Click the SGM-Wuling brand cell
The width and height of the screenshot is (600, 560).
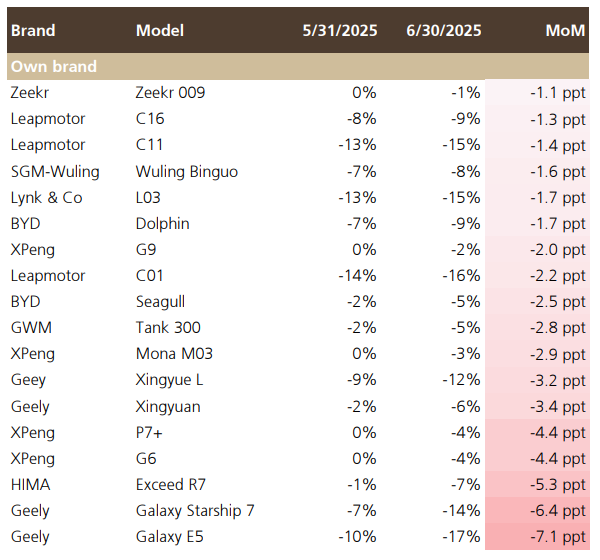[54, 171]
